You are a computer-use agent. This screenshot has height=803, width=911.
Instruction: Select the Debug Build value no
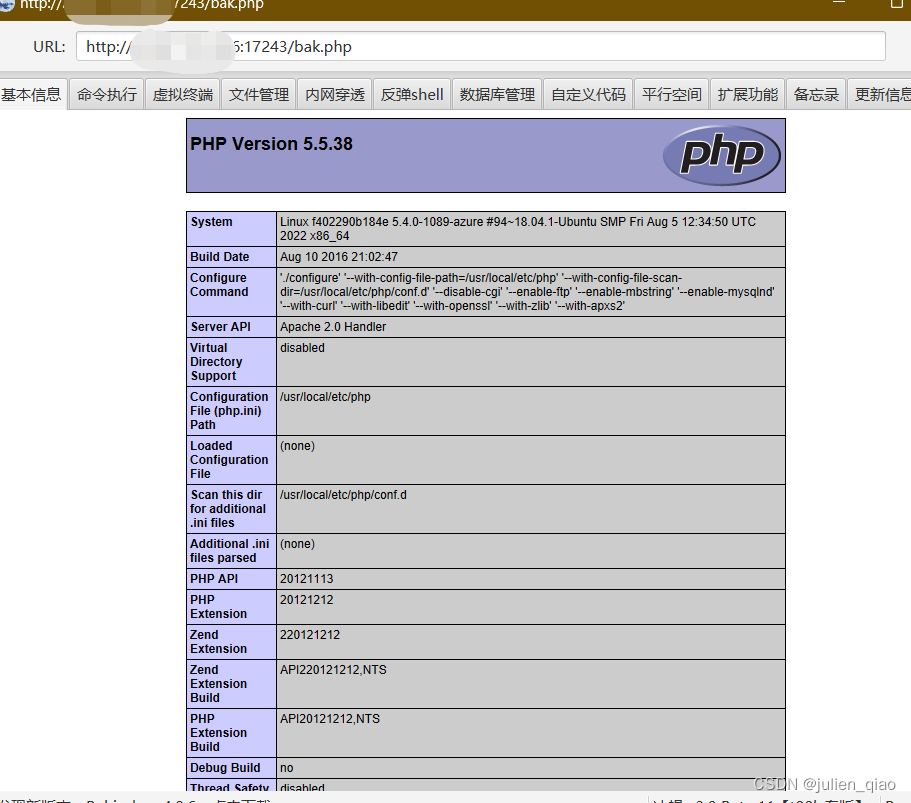coord(286,768)
